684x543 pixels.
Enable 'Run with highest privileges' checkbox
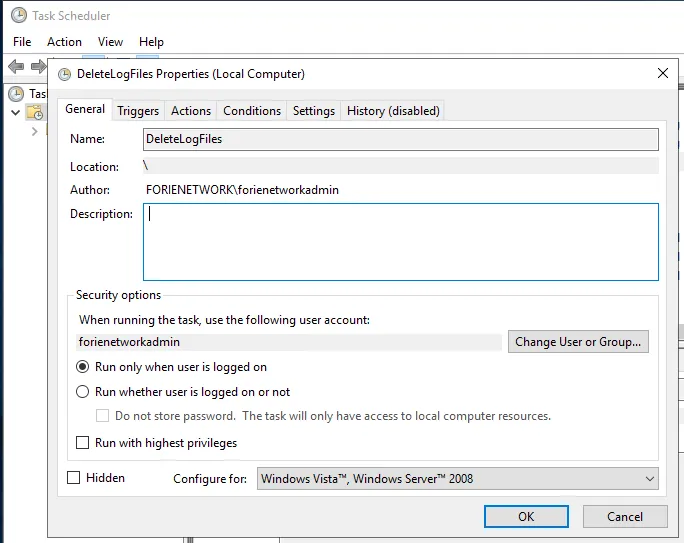[x=84, y=442]
